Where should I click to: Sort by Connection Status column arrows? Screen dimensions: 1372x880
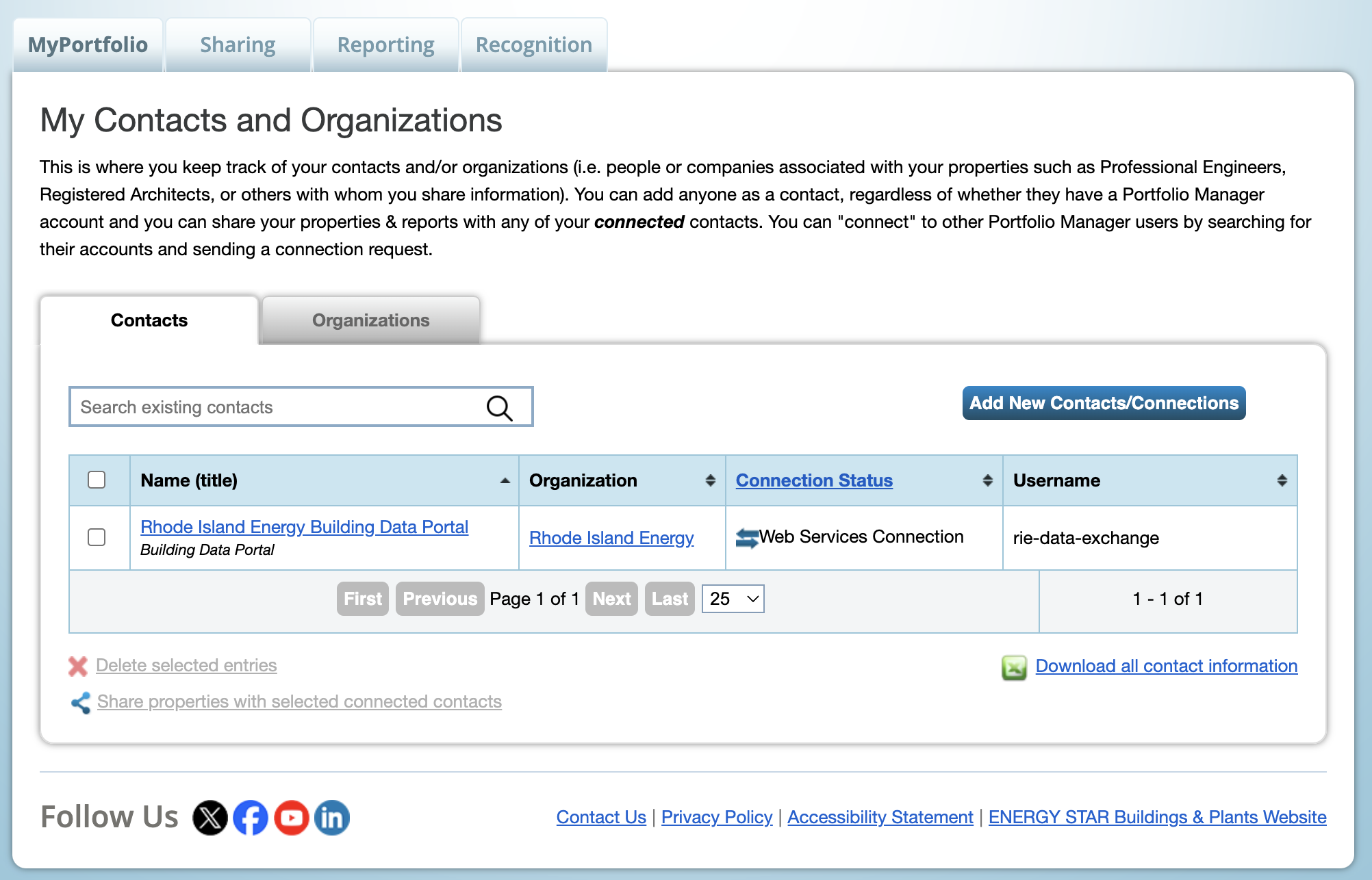(x=987, y=480)
